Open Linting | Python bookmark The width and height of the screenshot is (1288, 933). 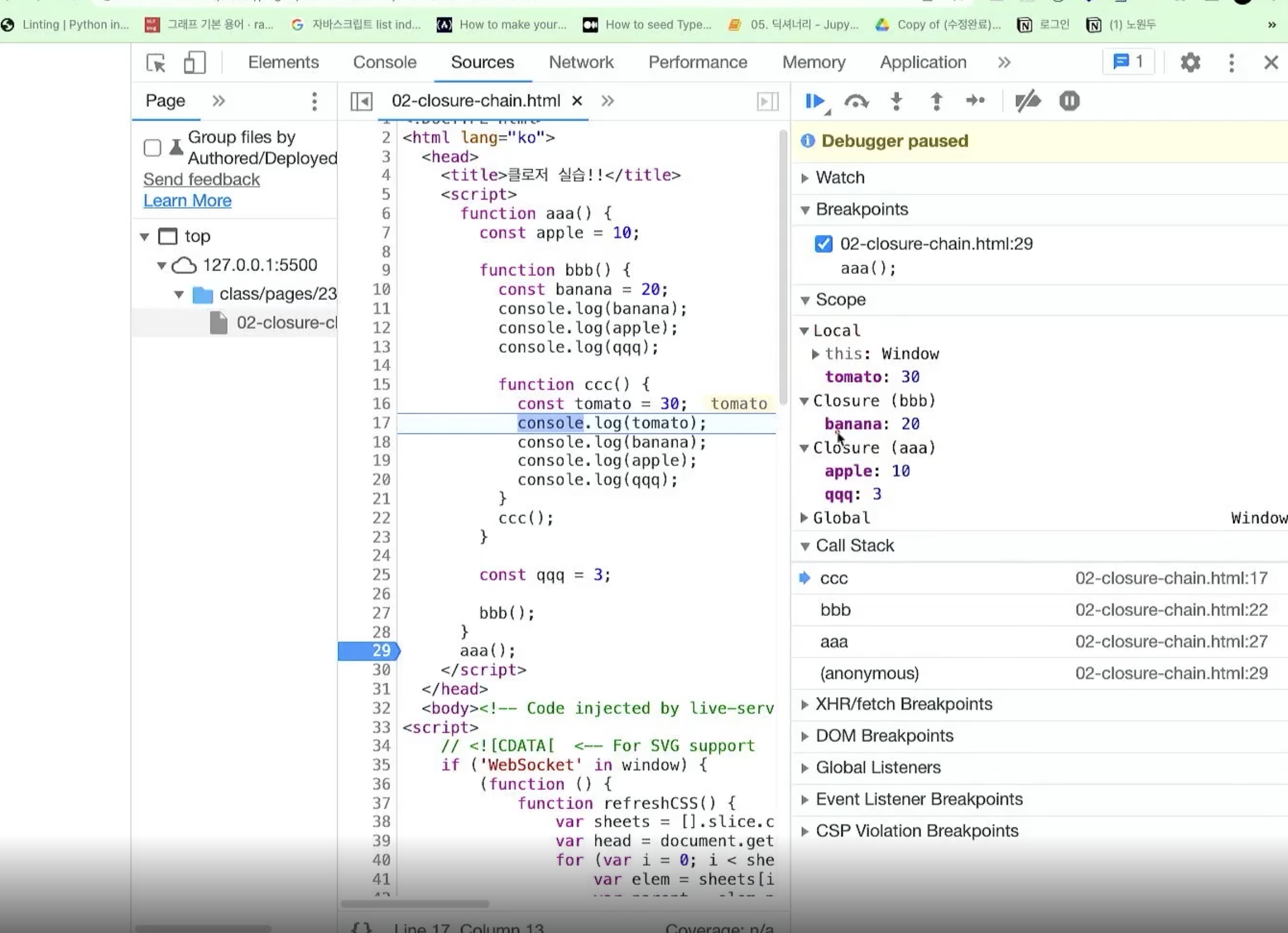click(x=65, y=25)
